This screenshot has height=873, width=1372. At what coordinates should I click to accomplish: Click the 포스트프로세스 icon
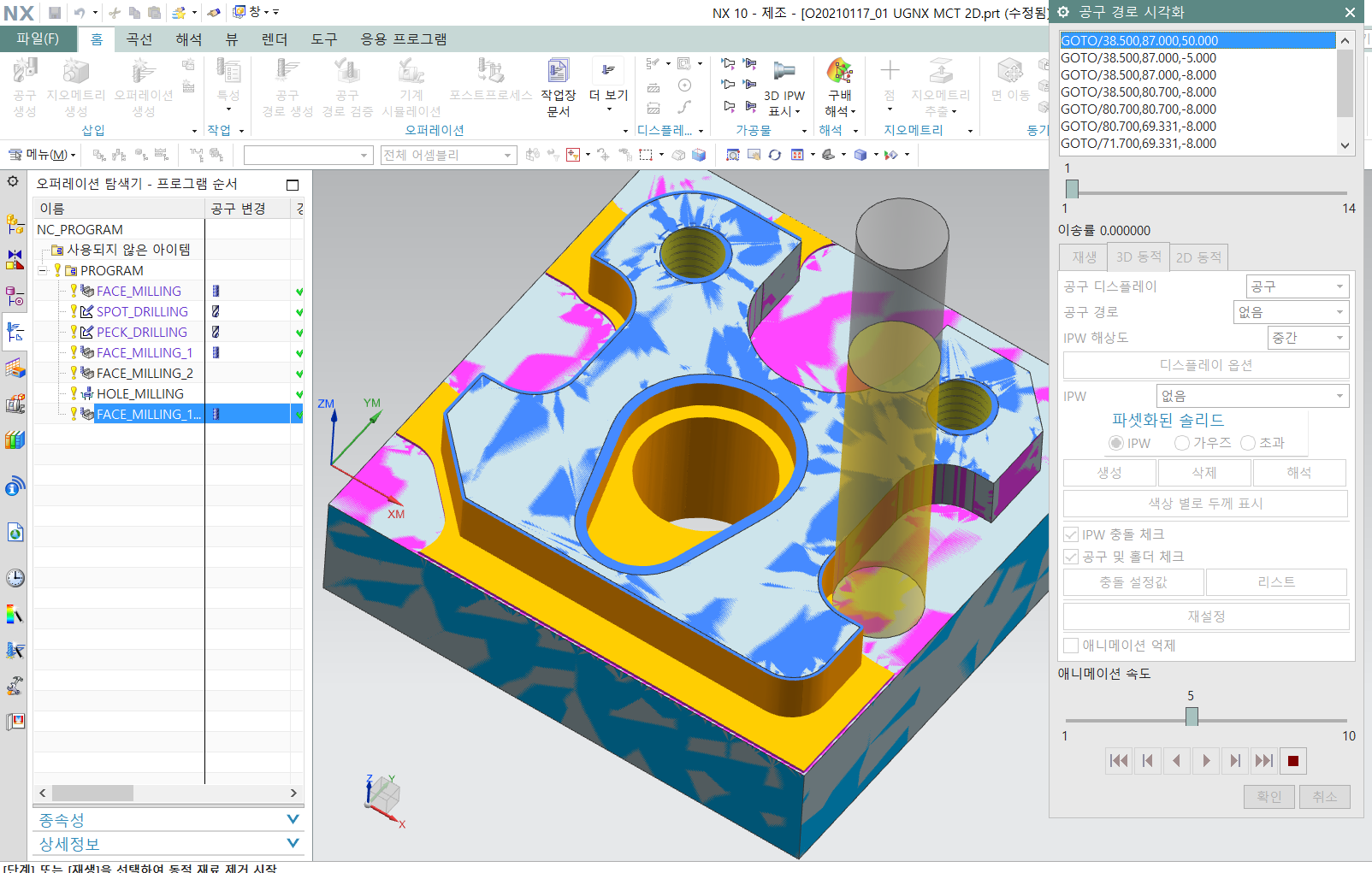[491, 80]
